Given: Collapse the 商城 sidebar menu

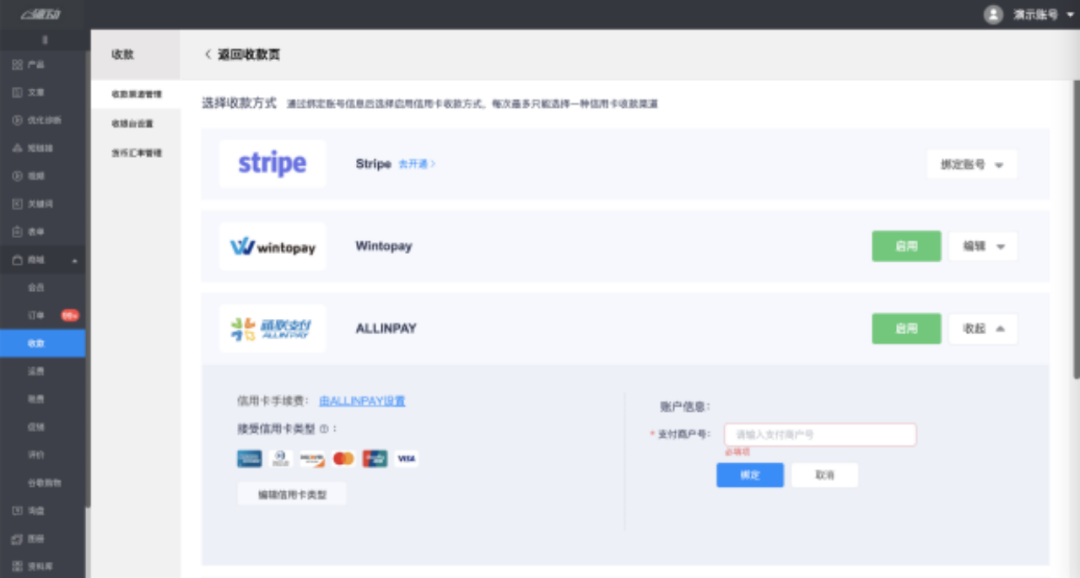Looking at the screenshot, I should [x=74, y=260].
